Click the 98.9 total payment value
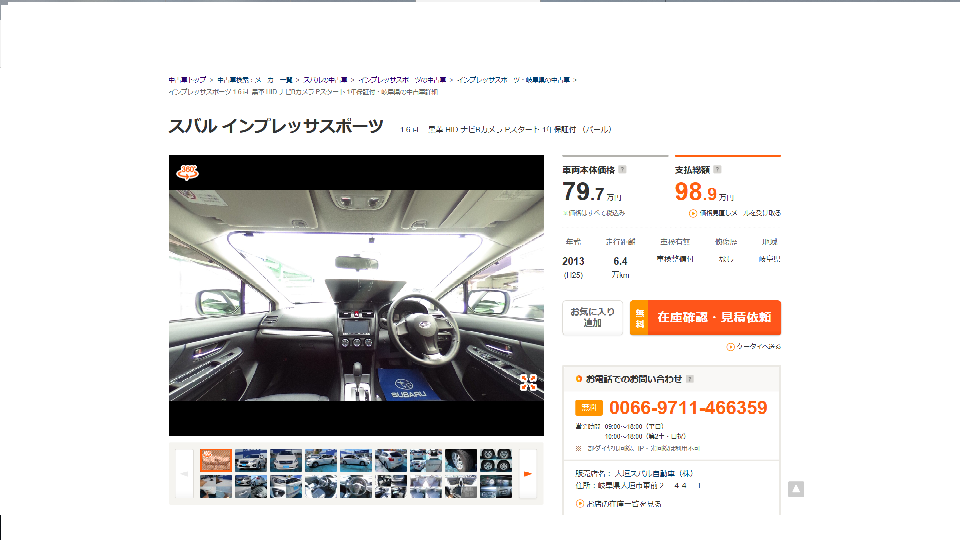 click(x=696, y=192)
